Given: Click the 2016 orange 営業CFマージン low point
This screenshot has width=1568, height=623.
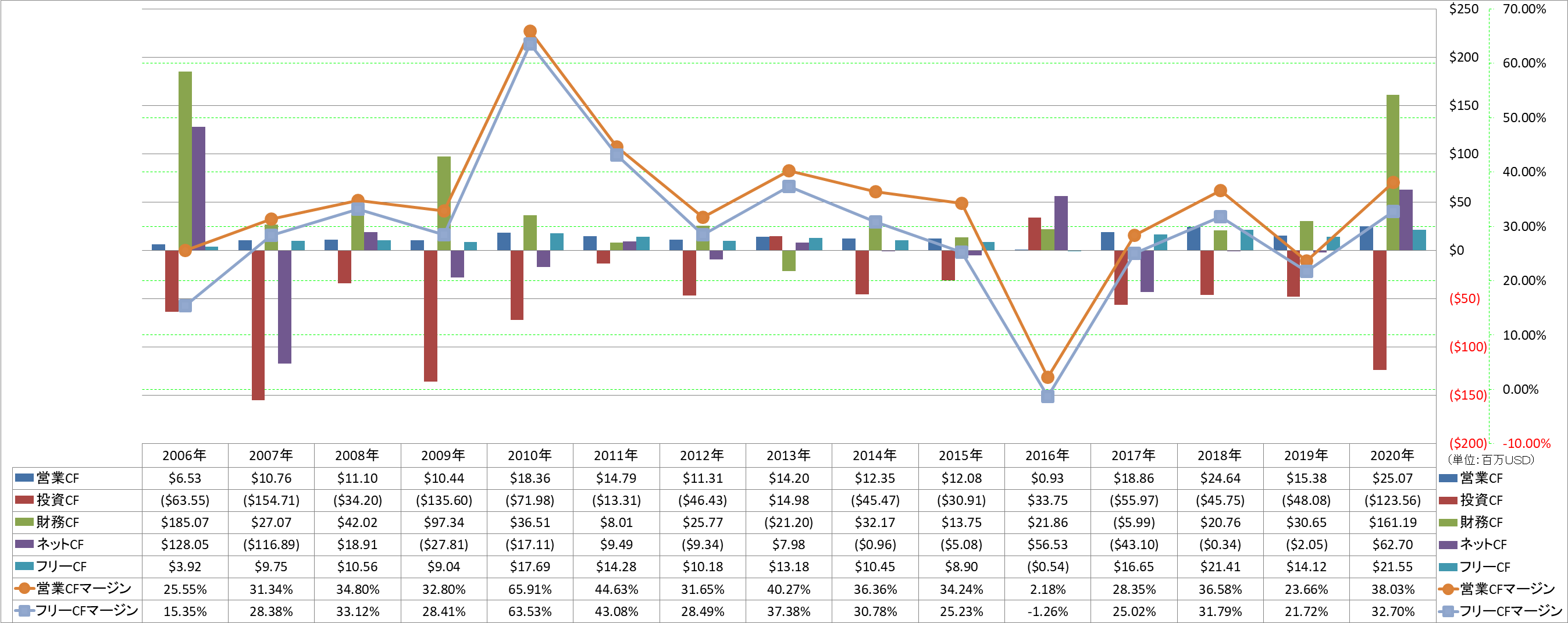Looking at the screenshot, I should [x=1047, y=378].
